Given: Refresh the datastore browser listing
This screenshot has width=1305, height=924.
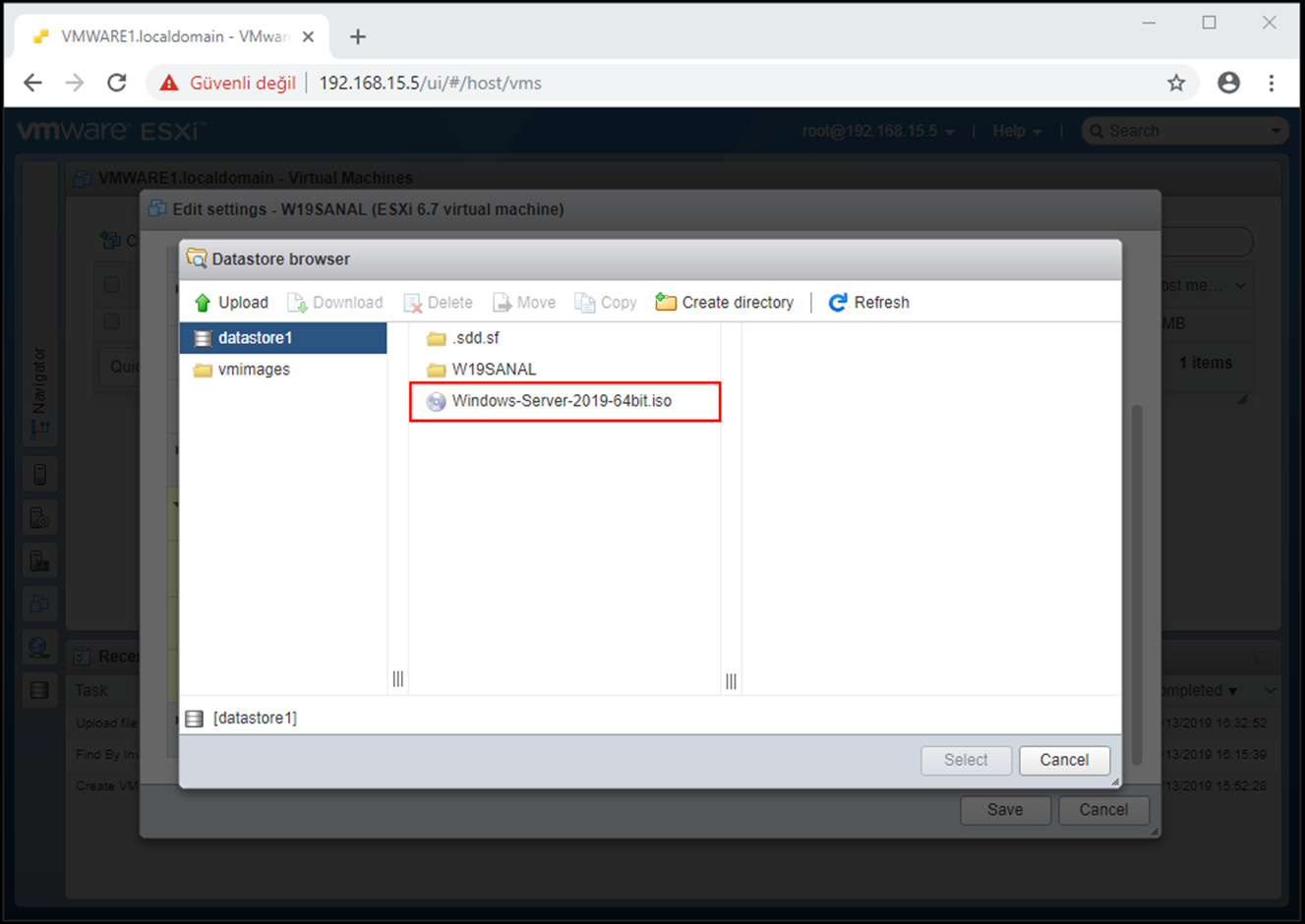Looking at the screenshot, I should pos(869,303).
